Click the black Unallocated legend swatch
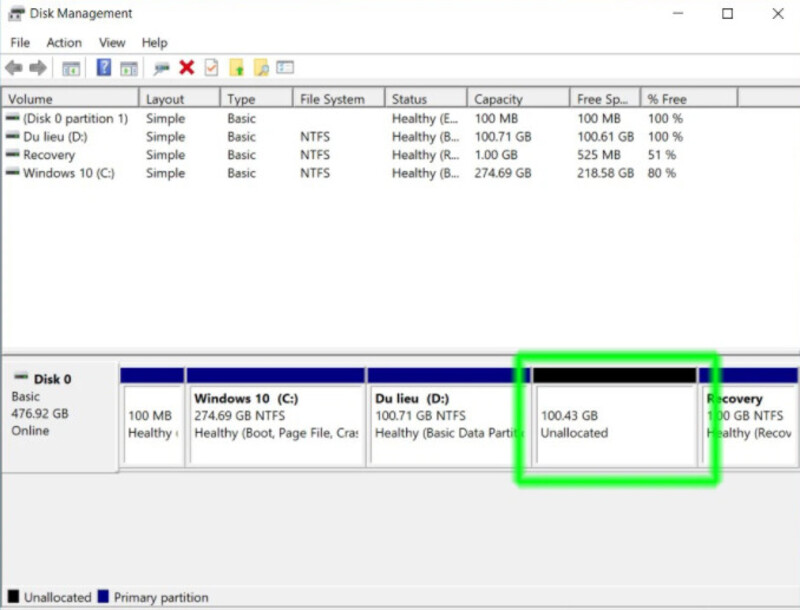This screenshot has width=800, height=610. click(x=13, y=596)
